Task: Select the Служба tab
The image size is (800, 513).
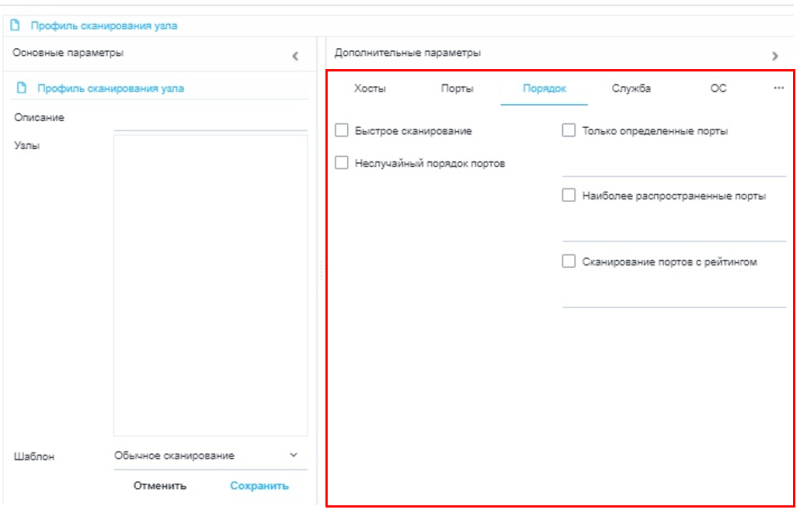Action: pyautogui.click(x=631, y=89)
